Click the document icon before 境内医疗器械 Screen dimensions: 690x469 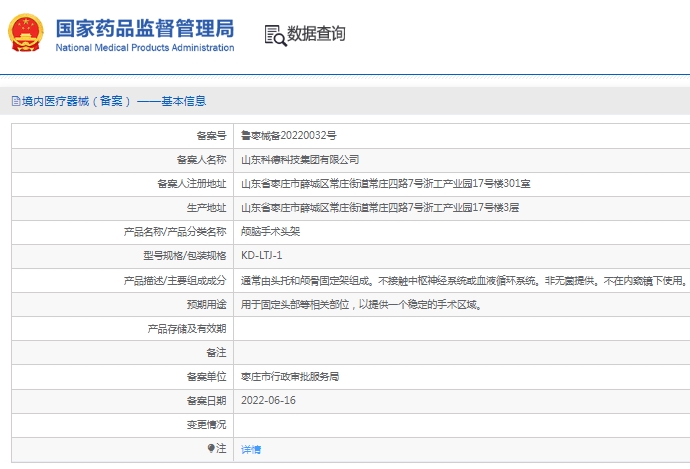pos(16,101)
